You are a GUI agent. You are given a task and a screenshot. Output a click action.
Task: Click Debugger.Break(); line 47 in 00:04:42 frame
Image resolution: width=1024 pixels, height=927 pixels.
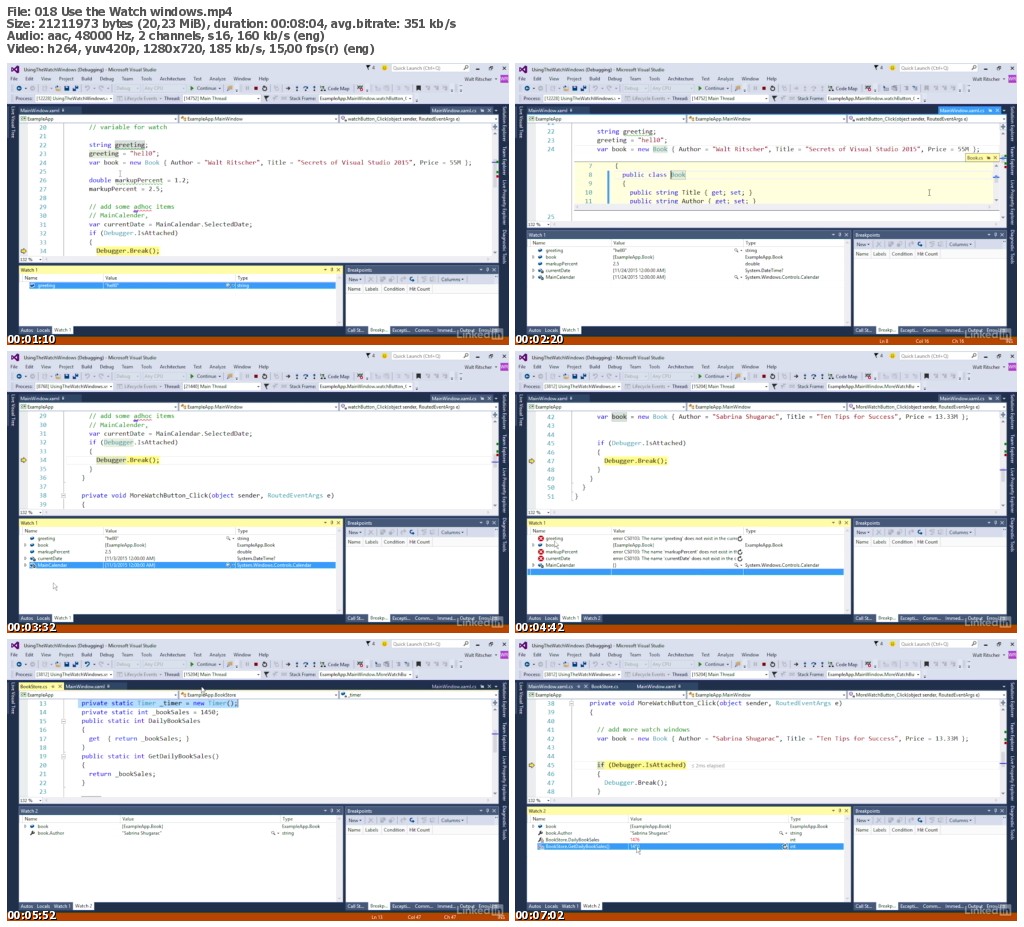[x=635, y=461]
